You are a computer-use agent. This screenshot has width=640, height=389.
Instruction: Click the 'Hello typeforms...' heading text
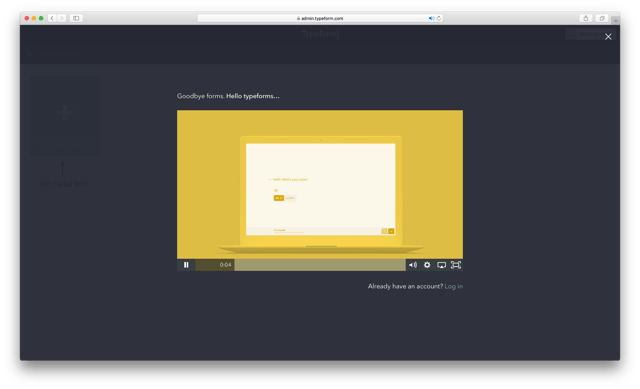[253, 96]
